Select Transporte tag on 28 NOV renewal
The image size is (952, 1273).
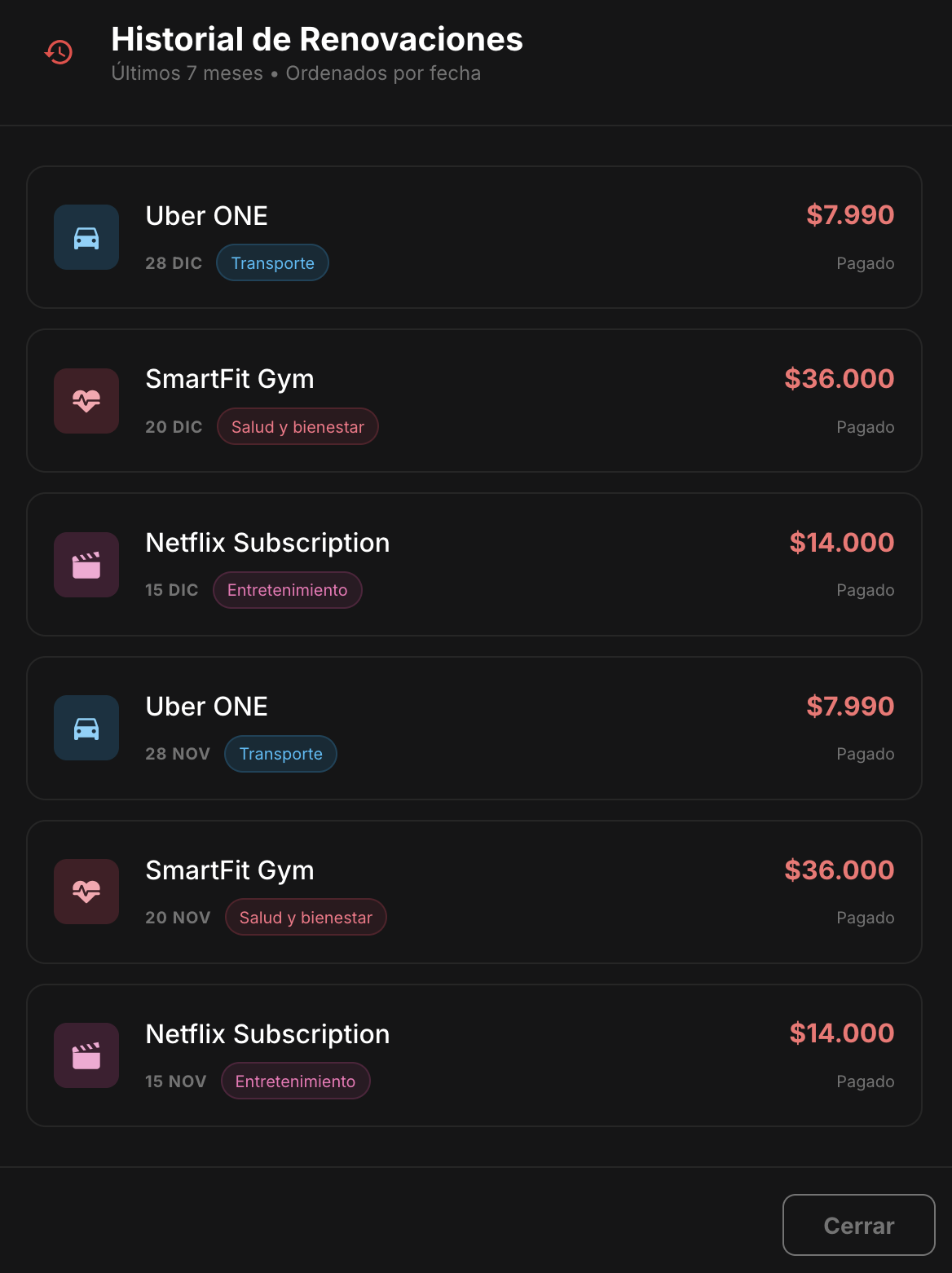(x=280, y=754)
